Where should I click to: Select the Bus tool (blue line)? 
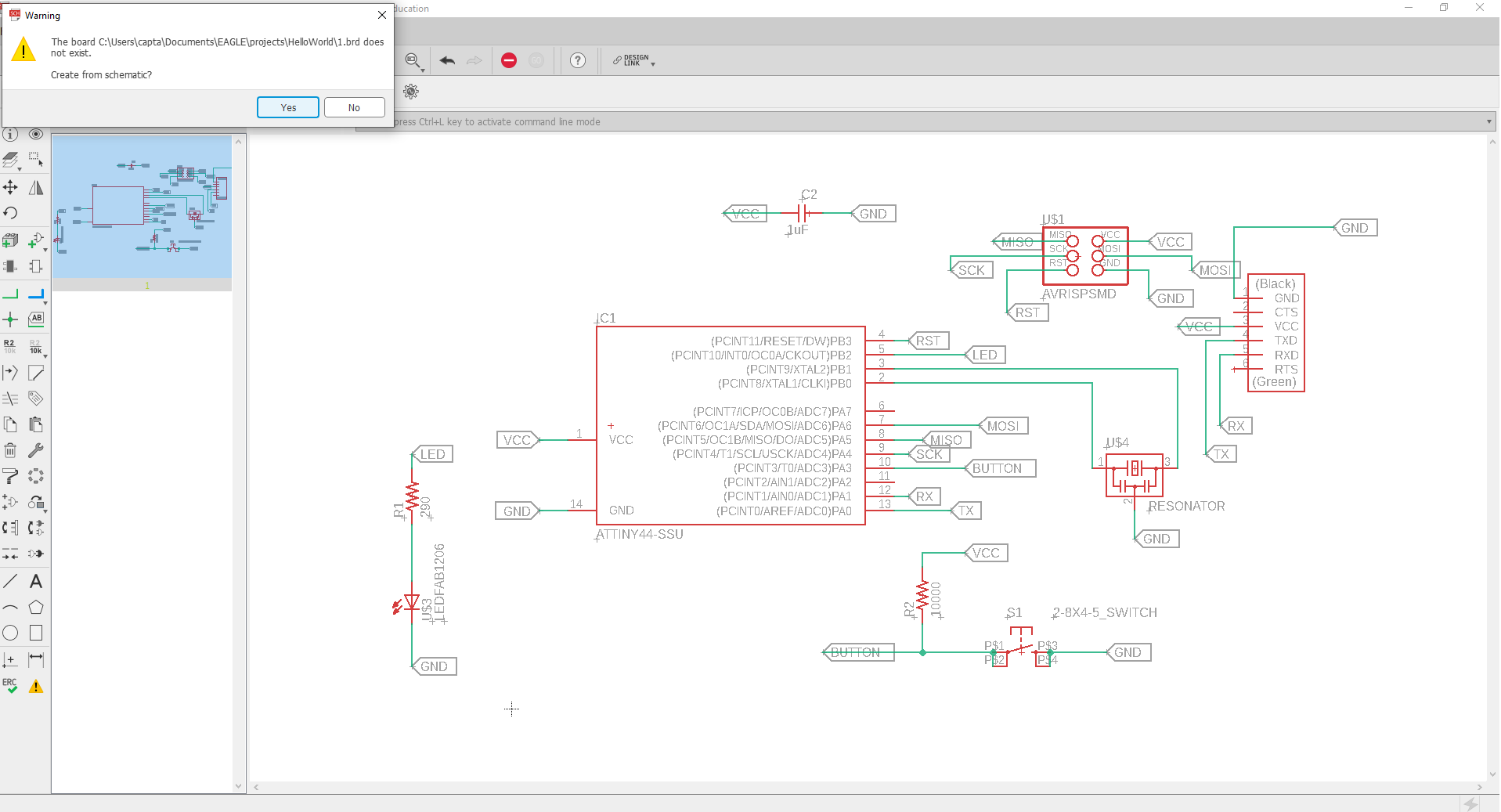point(36,294)
